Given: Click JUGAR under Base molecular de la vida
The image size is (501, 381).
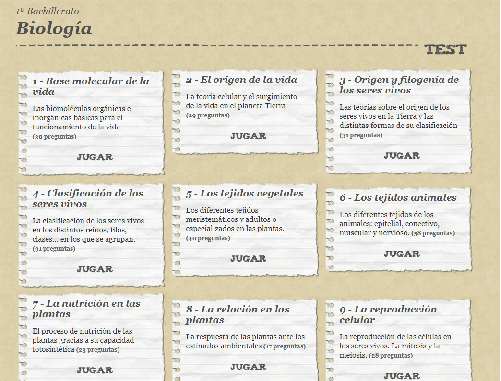Looking at the screenshot, I should point(95,157).
